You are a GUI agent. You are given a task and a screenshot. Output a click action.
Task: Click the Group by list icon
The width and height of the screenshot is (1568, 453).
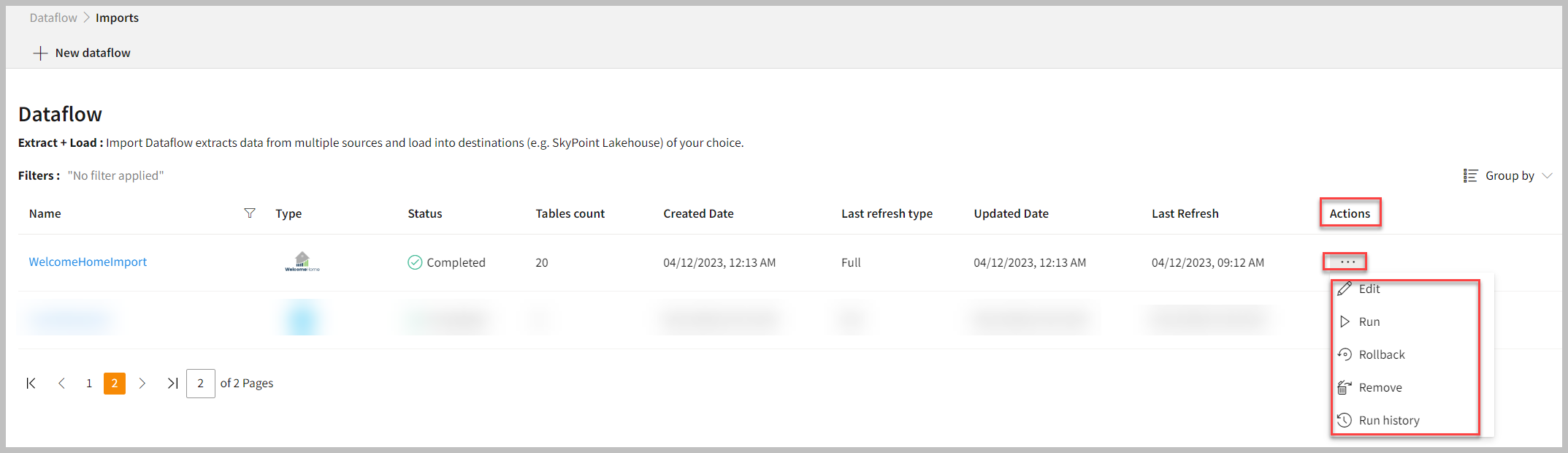click(x=1470, y=176)
